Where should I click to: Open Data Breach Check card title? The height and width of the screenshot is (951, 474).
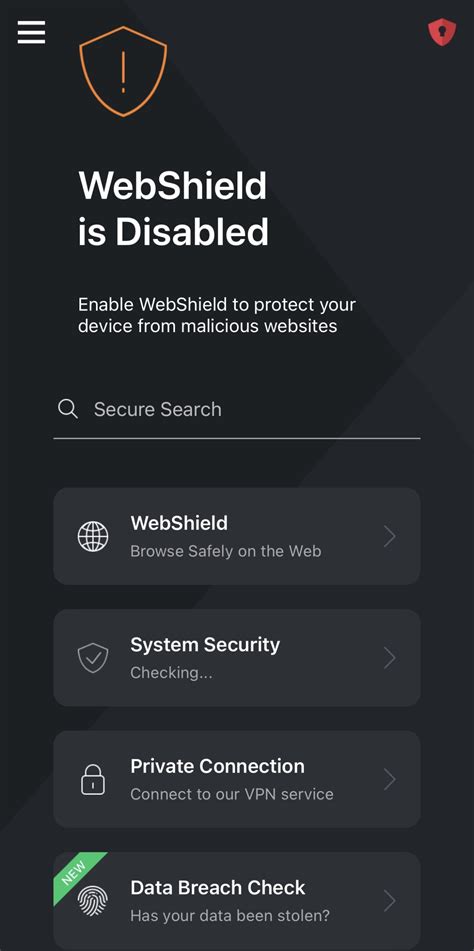pos(218,887)
